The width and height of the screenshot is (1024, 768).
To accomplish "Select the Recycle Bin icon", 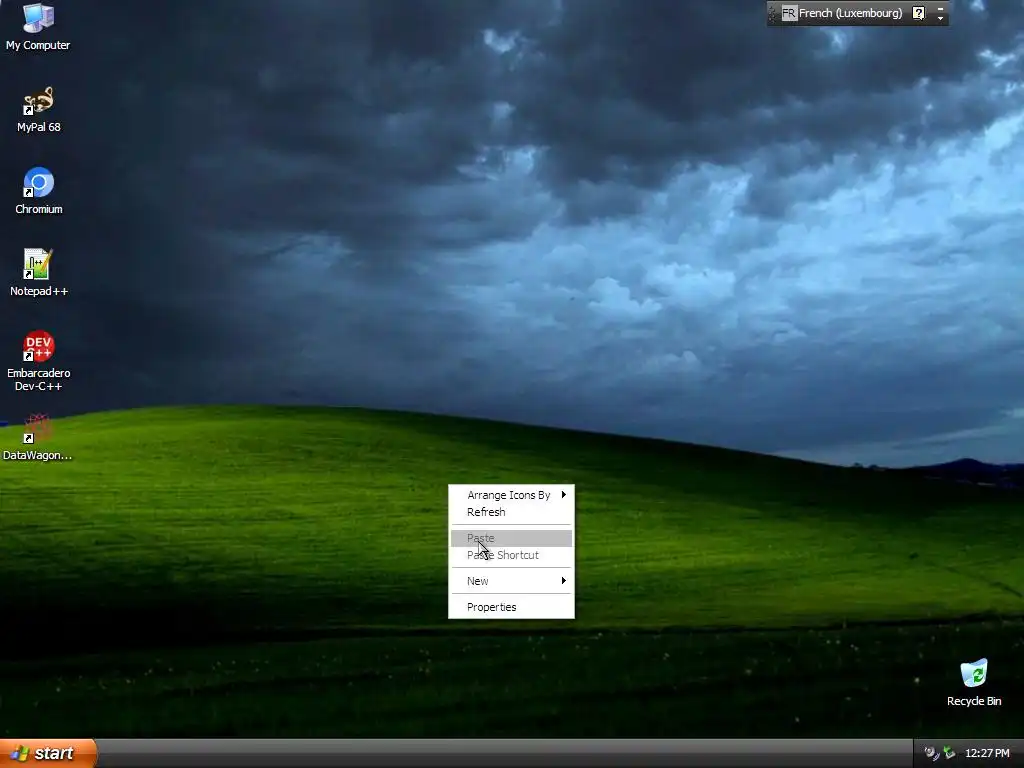I will click(974, 683).
